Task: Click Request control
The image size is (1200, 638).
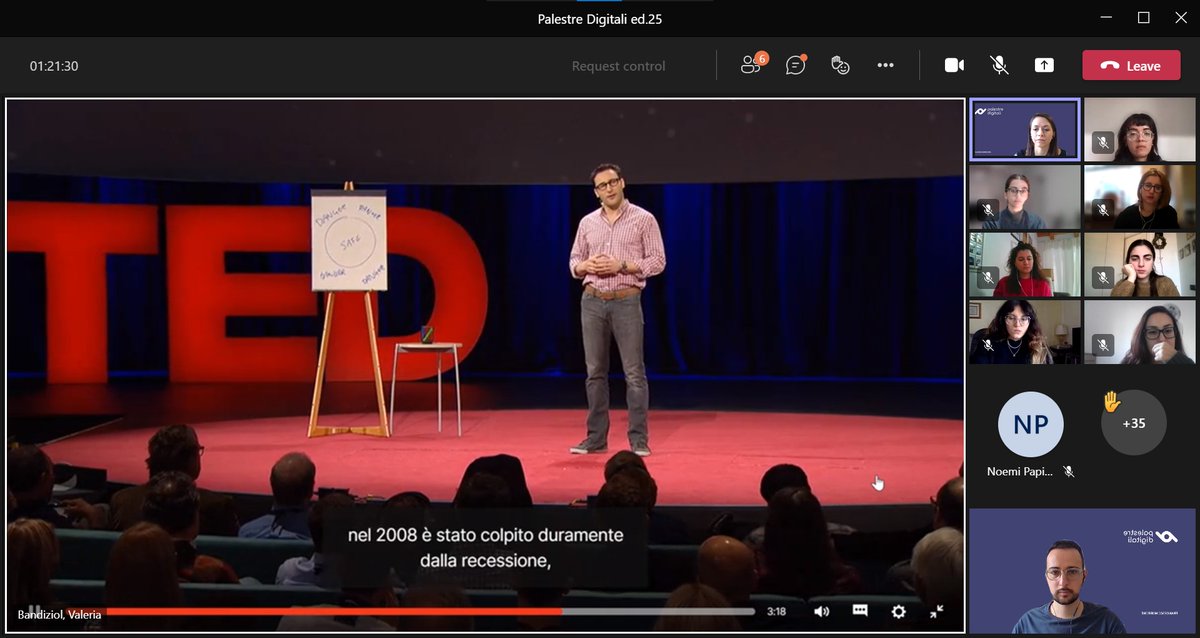Action: click(618, 66)
